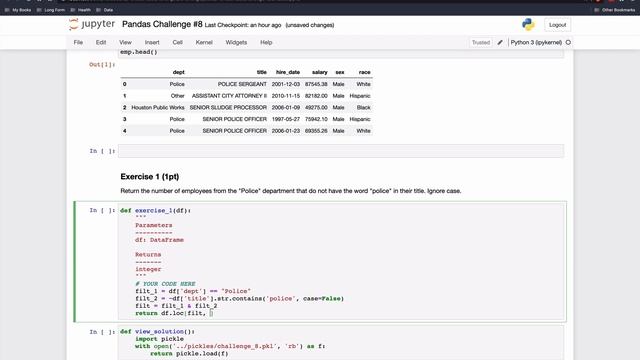Click the race column header
Screen dimensions: 640x360
[x=364, y=72]
